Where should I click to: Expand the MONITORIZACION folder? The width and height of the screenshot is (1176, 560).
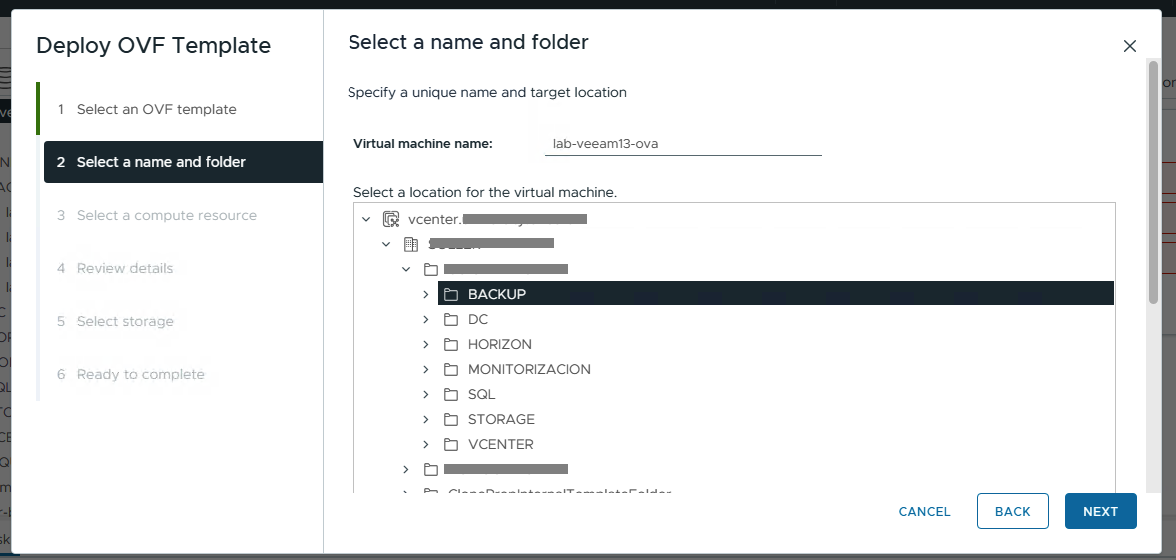426,370
